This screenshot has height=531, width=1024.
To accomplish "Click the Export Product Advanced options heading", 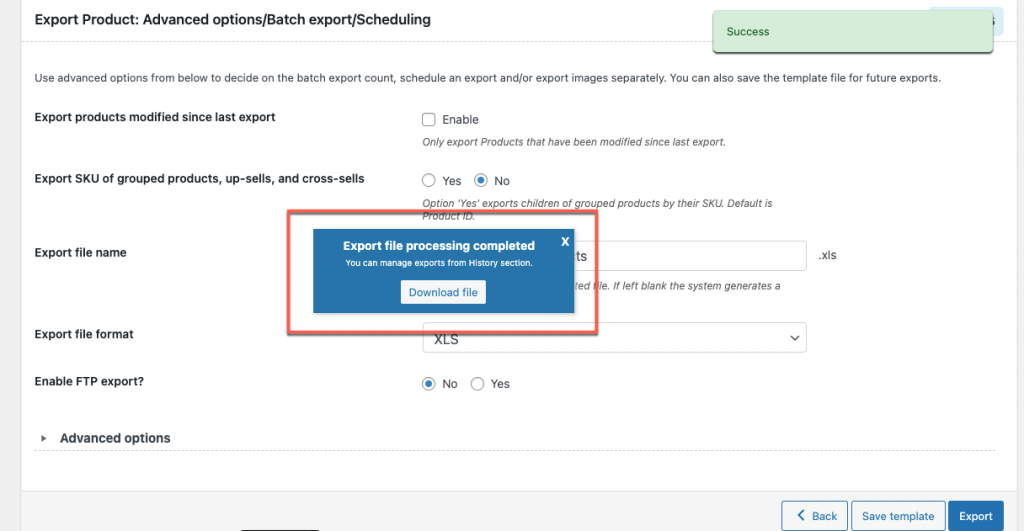I will click(232, 20).
